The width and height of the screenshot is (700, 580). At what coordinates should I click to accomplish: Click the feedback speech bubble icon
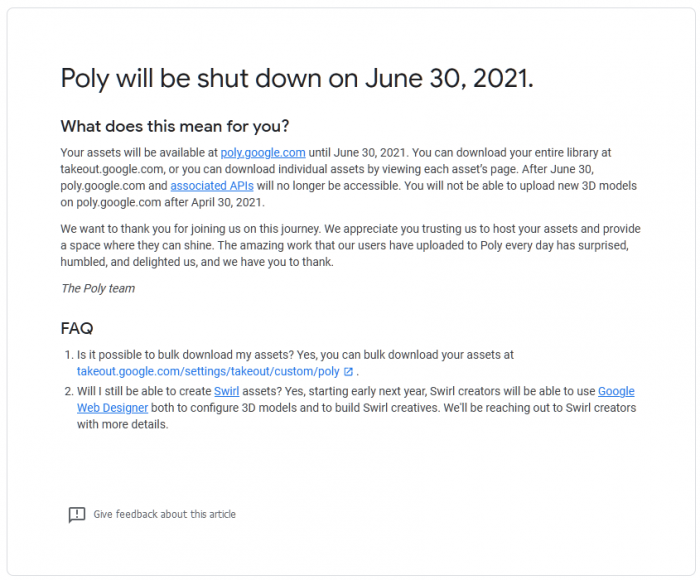coord(77,515)
